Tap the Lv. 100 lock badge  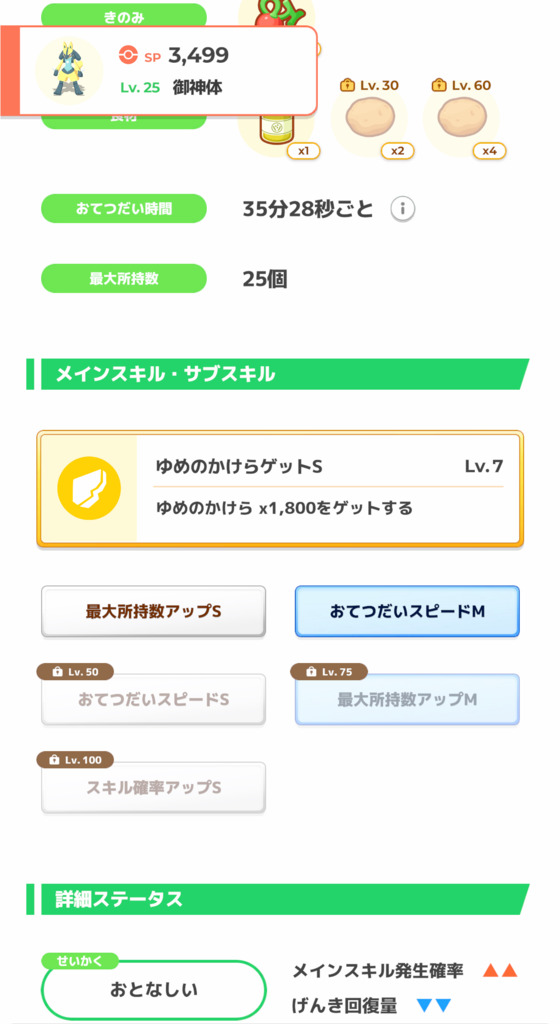point(76,760)
